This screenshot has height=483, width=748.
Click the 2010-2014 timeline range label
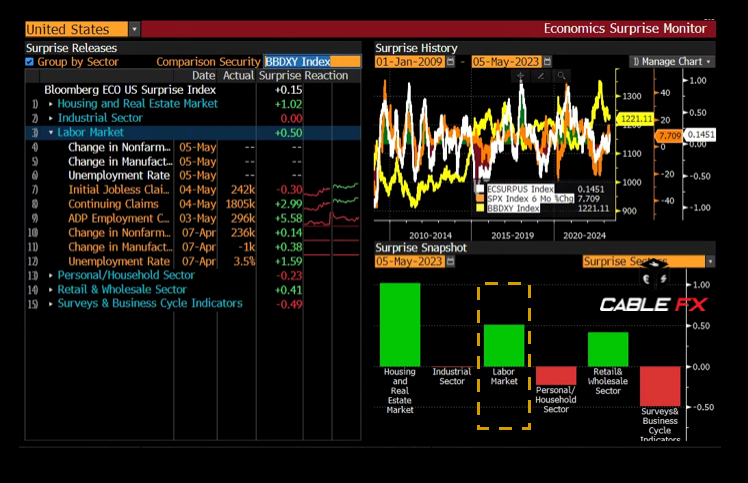pos(430,235)
